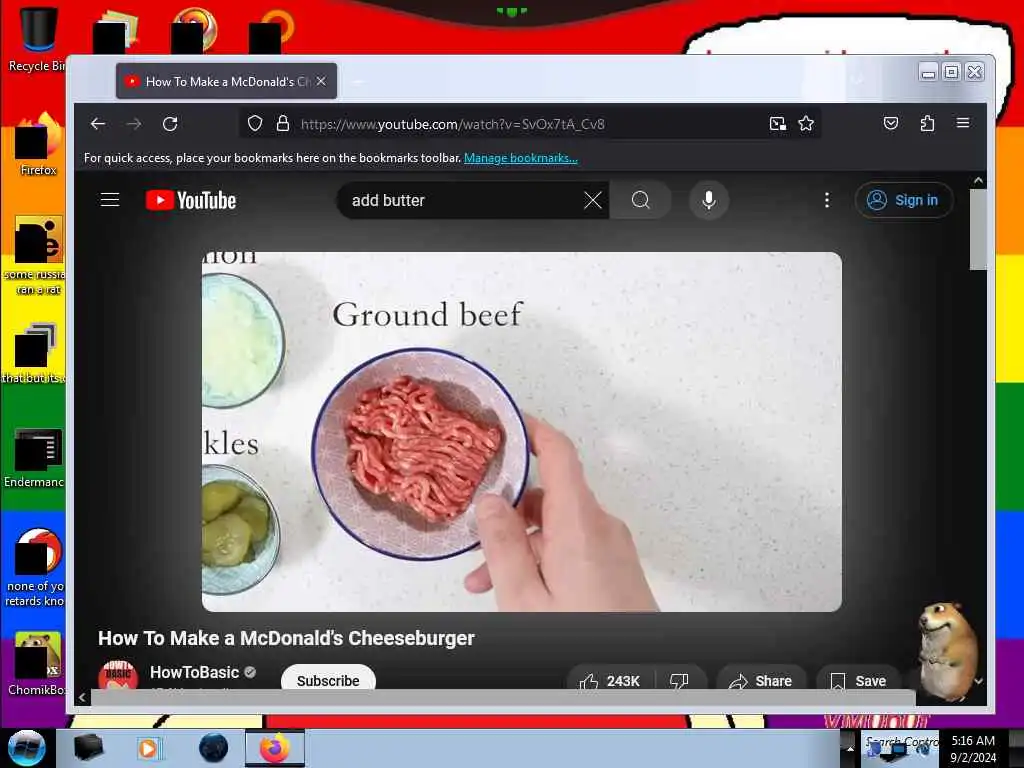1024x768 pixels.
Task: Search YouTube with magnifier button
Action: pyautogui.click(x=641, y=200)
